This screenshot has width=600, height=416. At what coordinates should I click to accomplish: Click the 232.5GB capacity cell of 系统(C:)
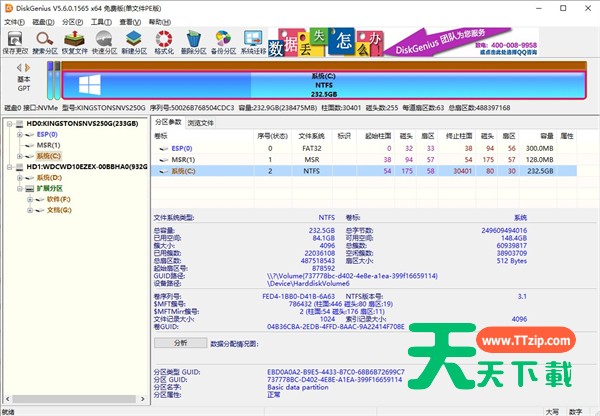click(540, 171)
